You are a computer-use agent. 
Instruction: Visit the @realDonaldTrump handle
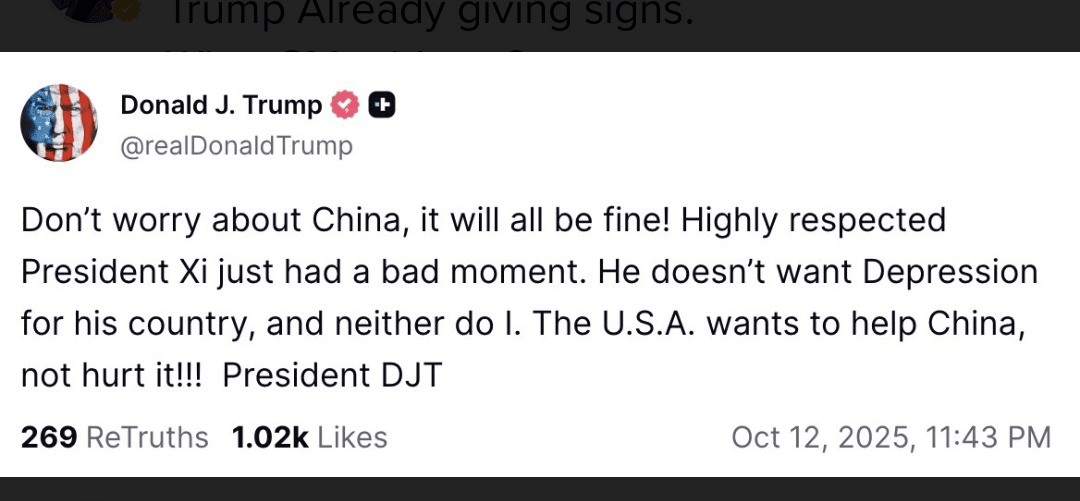[x=236, y=146]
